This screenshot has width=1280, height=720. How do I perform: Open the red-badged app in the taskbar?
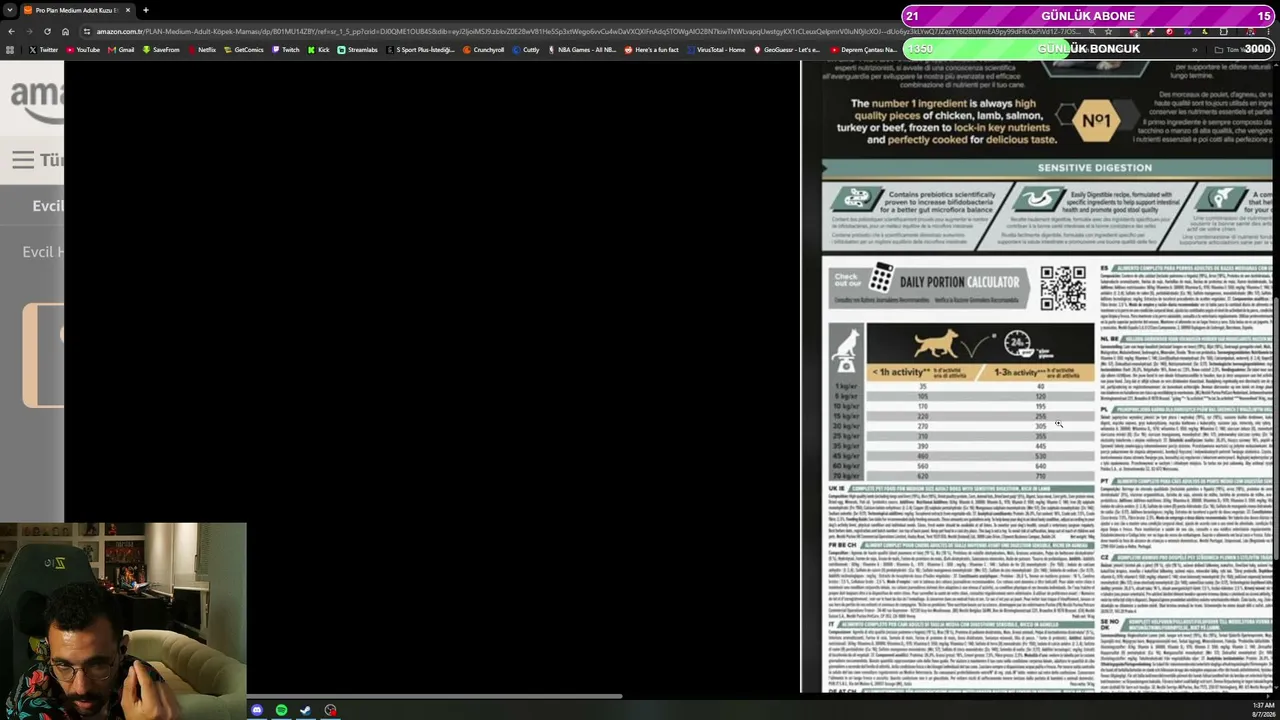coord(330,710)
